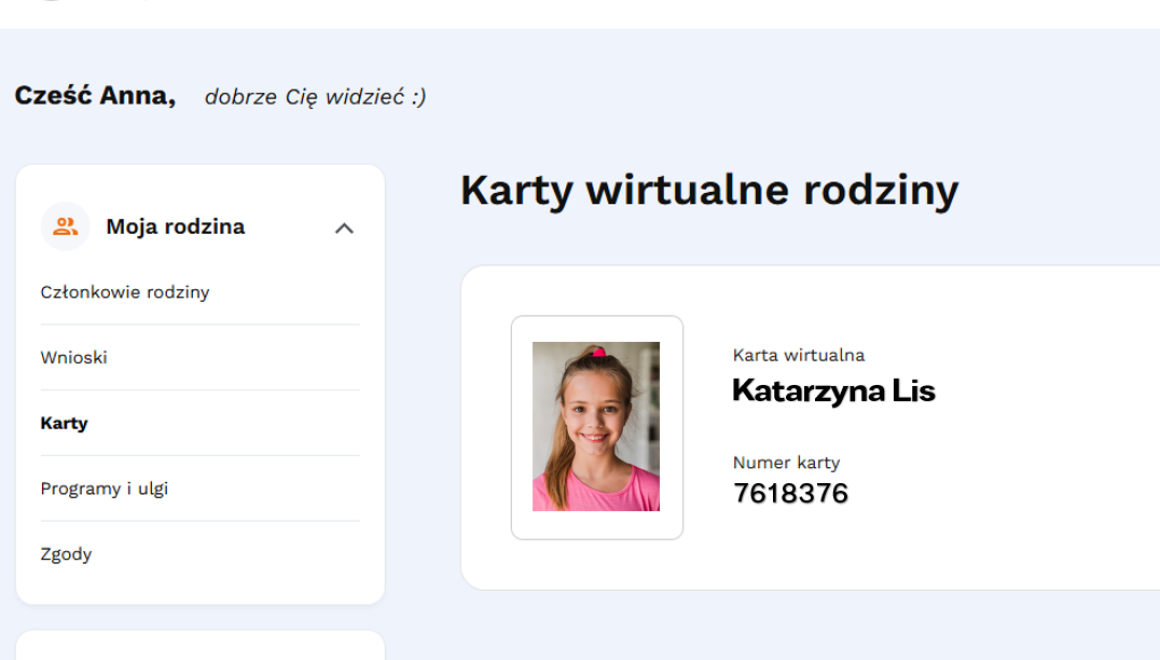Click the Cześć Anna greeting
The width and height of the screenshot is (1160, 660).
(x=95, y=95)
